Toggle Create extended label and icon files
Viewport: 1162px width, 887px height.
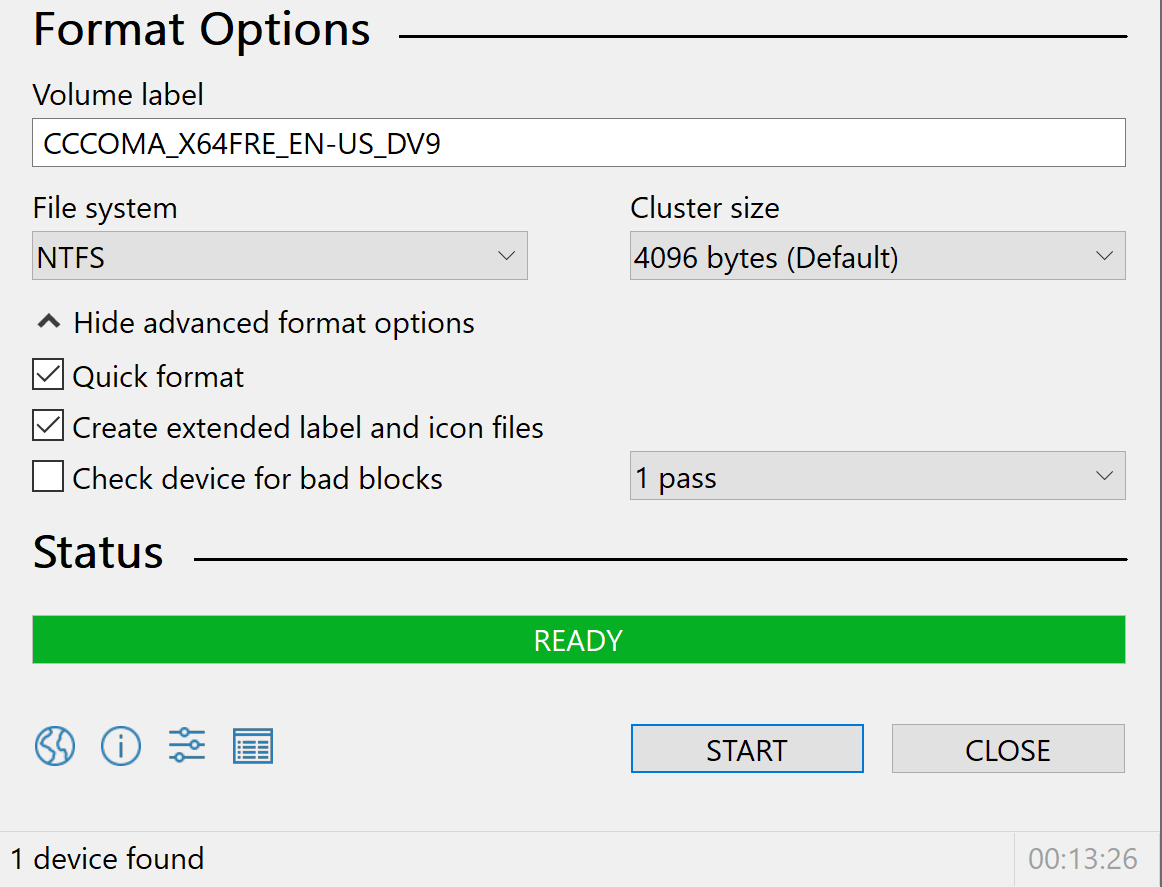pos(48,425)
